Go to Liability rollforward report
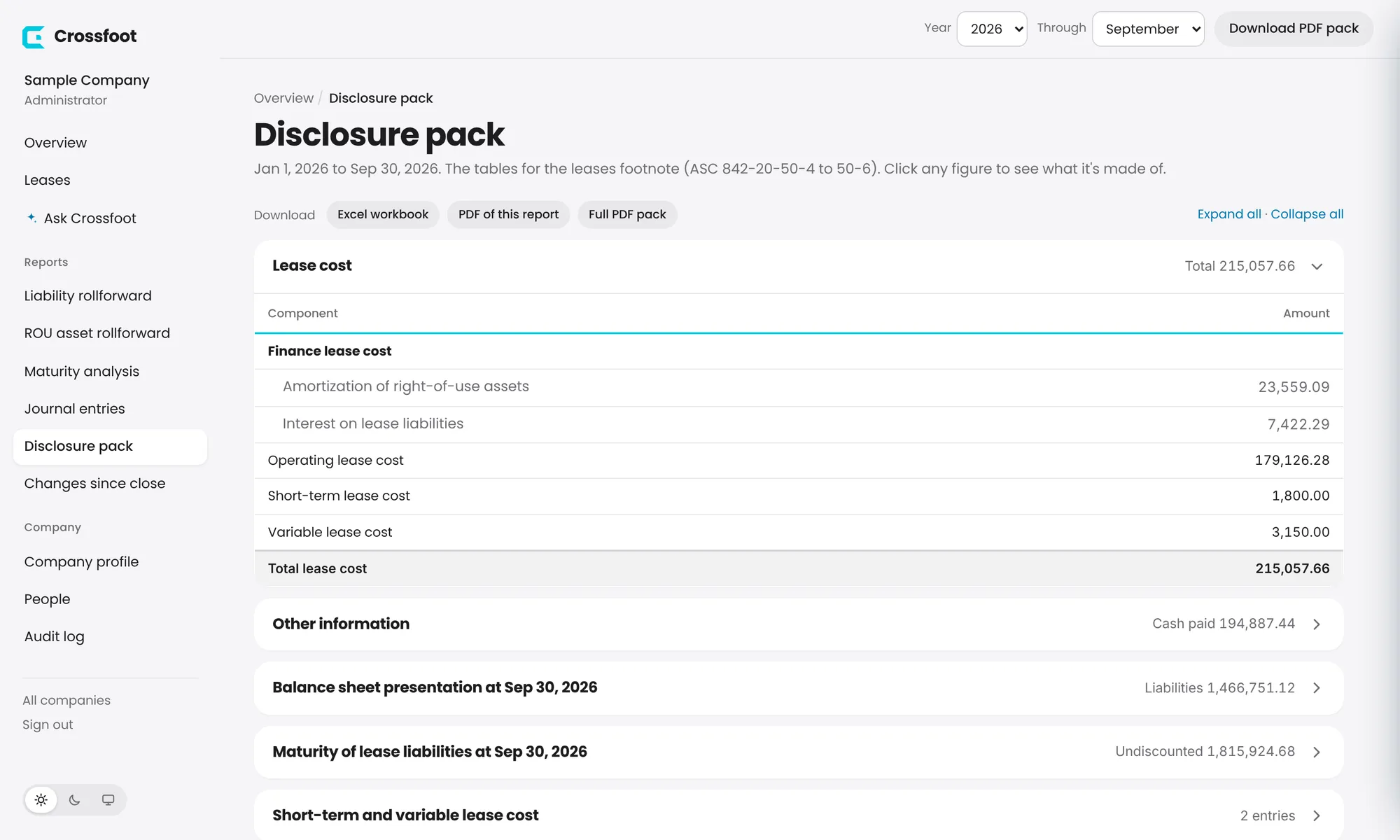This screenshot has height=840, width=1400. coord(87,295)
